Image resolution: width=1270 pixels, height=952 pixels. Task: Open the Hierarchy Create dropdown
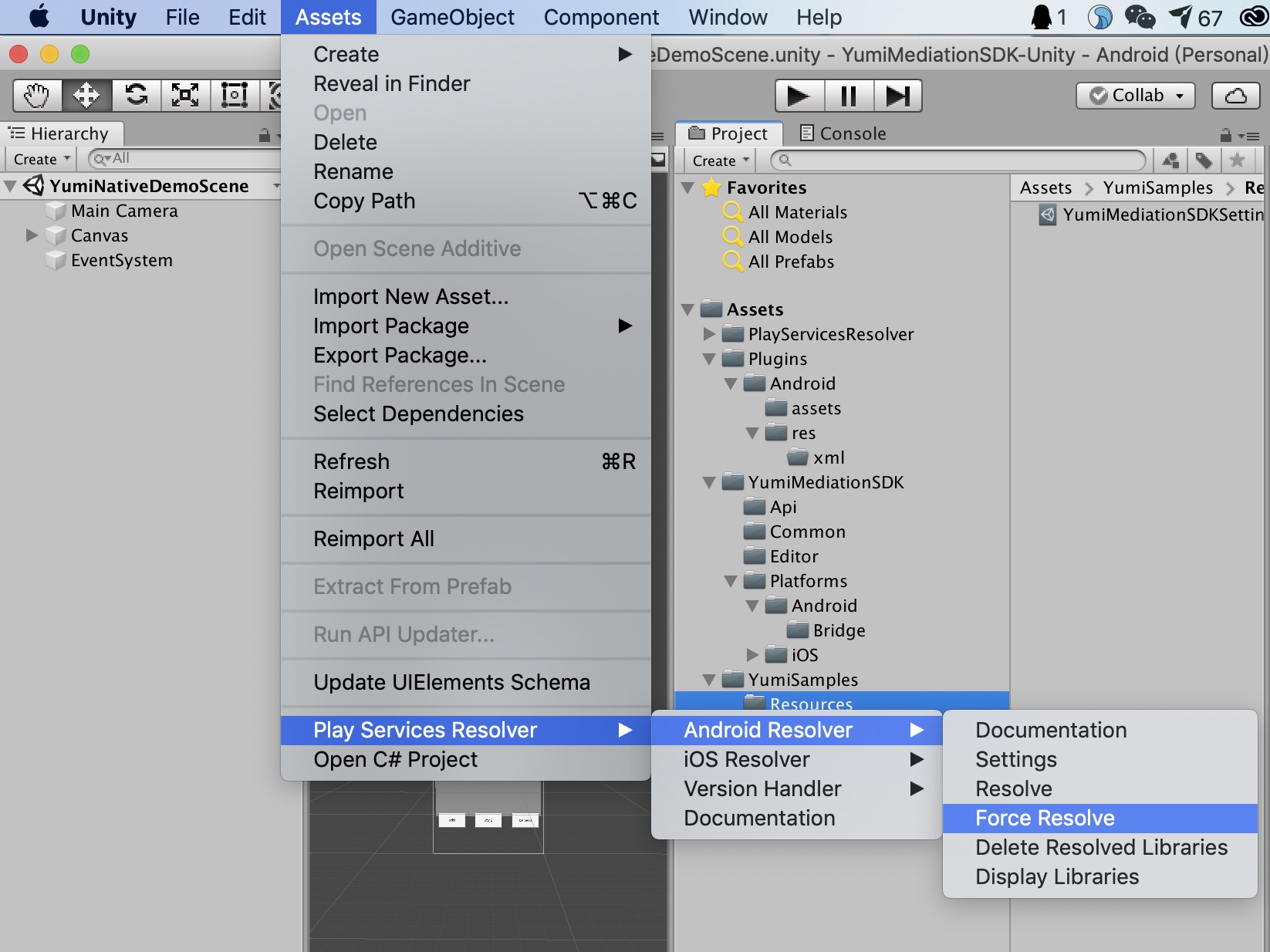point(42,159)
